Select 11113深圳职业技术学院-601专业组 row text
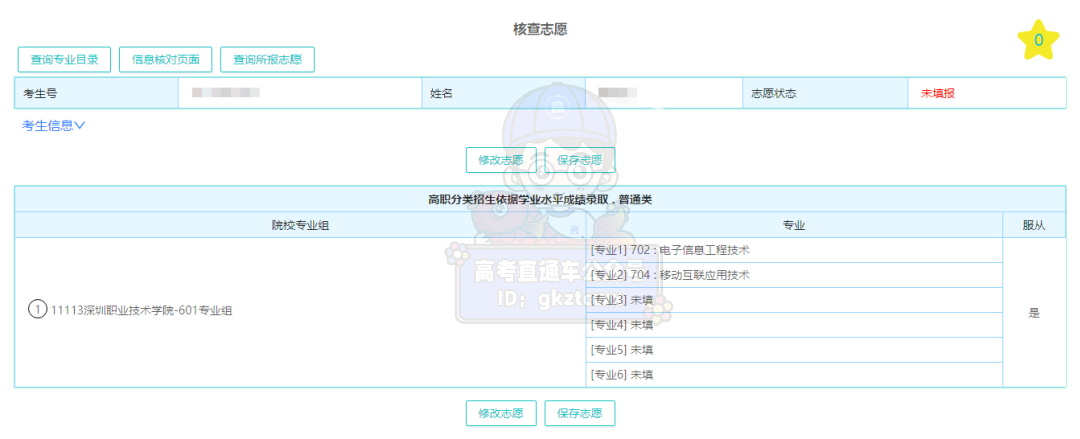 (x=142, y=311)
